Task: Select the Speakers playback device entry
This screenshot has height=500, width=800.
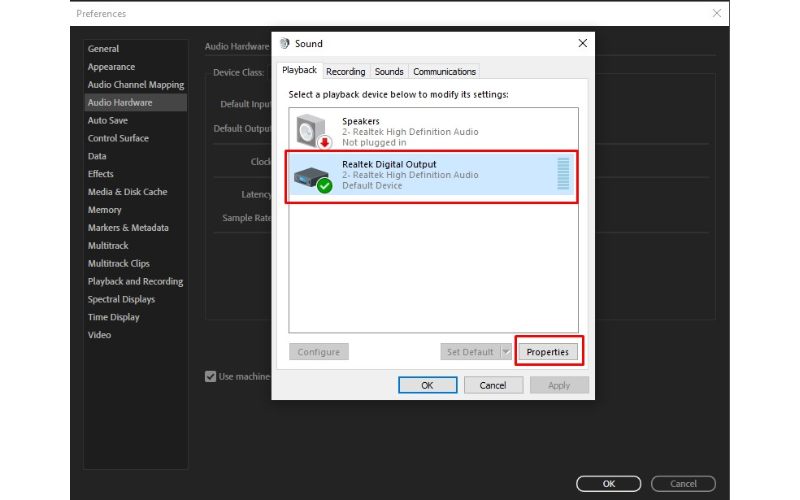Action: point(430,131)
